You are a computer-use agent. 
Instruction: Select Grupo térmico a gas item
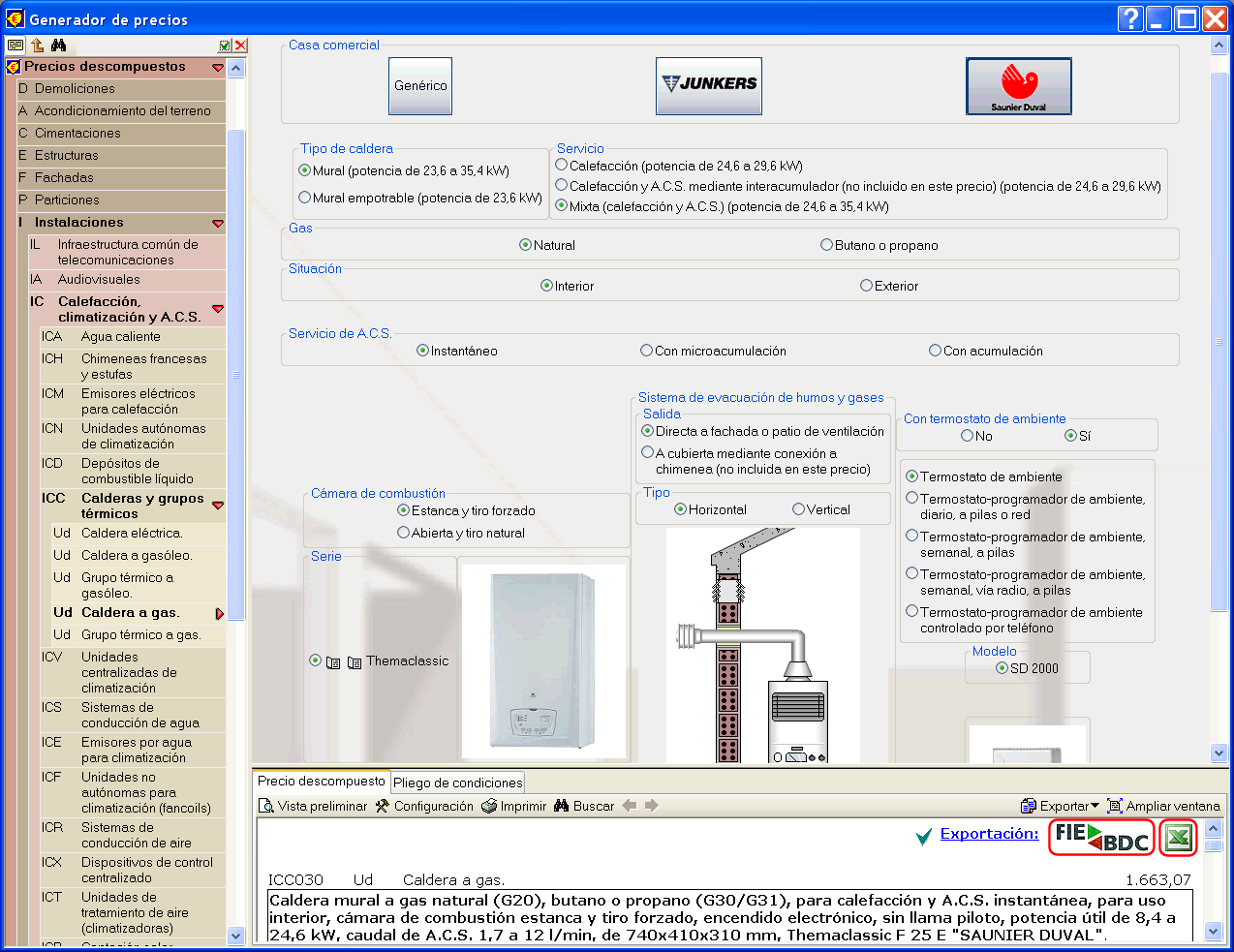click(139, 635)
